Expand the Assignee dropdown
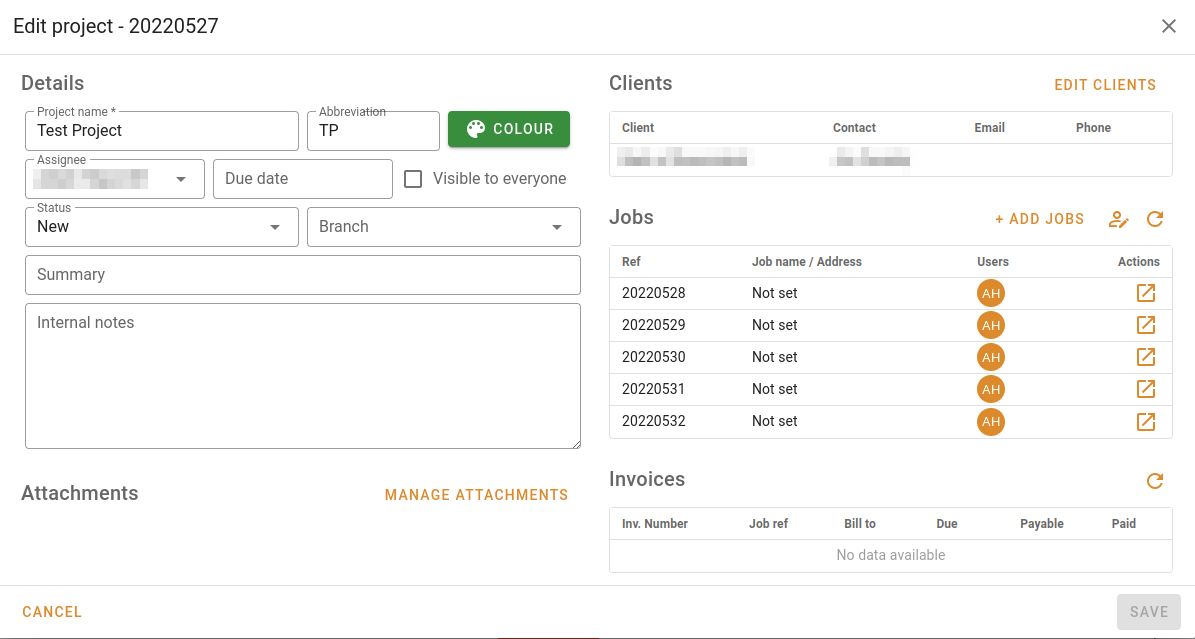The image size is (1195, 639). point(181,179)
